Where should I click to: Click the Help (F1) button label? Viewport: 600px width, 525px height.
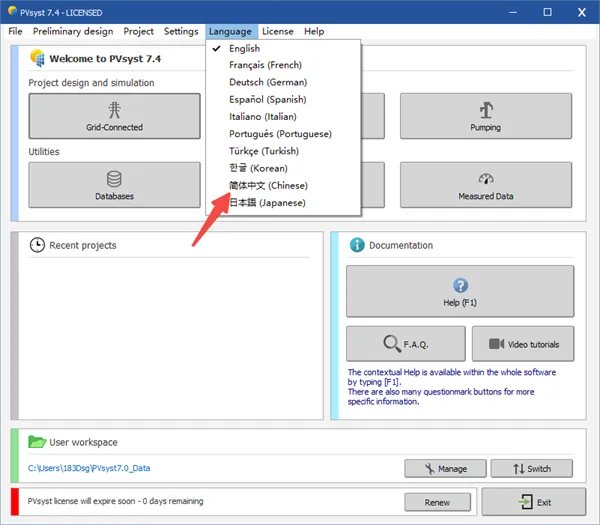coord(460,303)
